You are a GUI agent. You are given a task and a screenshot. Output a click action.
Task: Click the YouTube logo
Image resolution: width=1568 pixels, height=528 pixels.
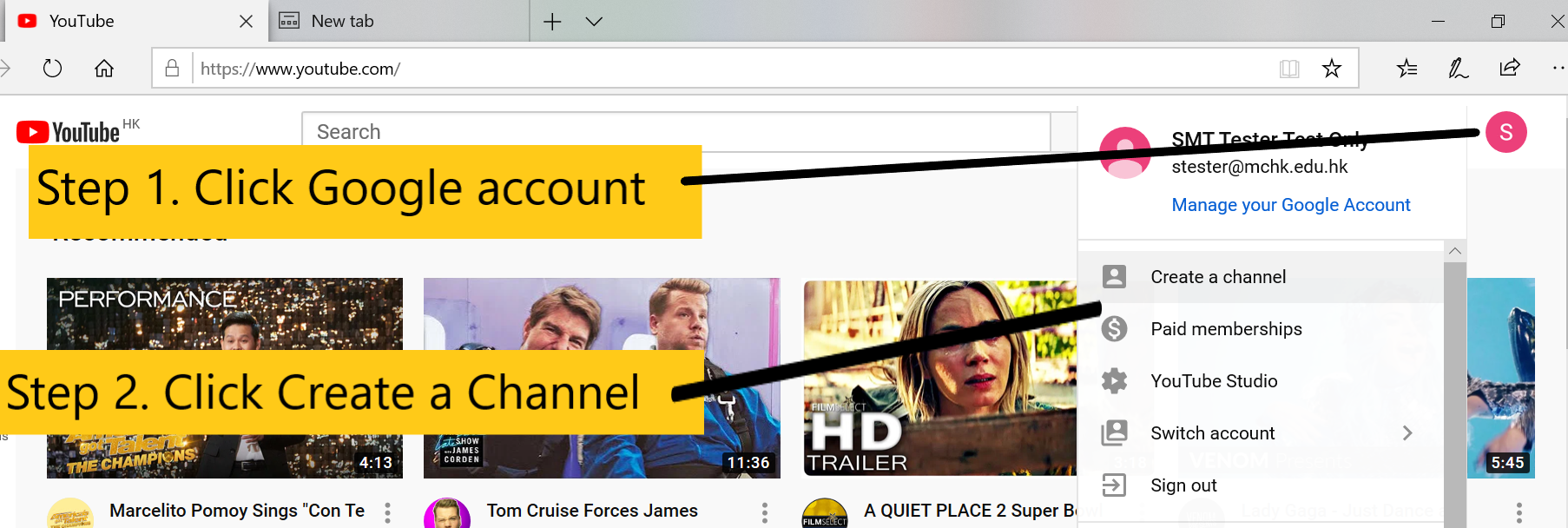click(x=68, y=132)
